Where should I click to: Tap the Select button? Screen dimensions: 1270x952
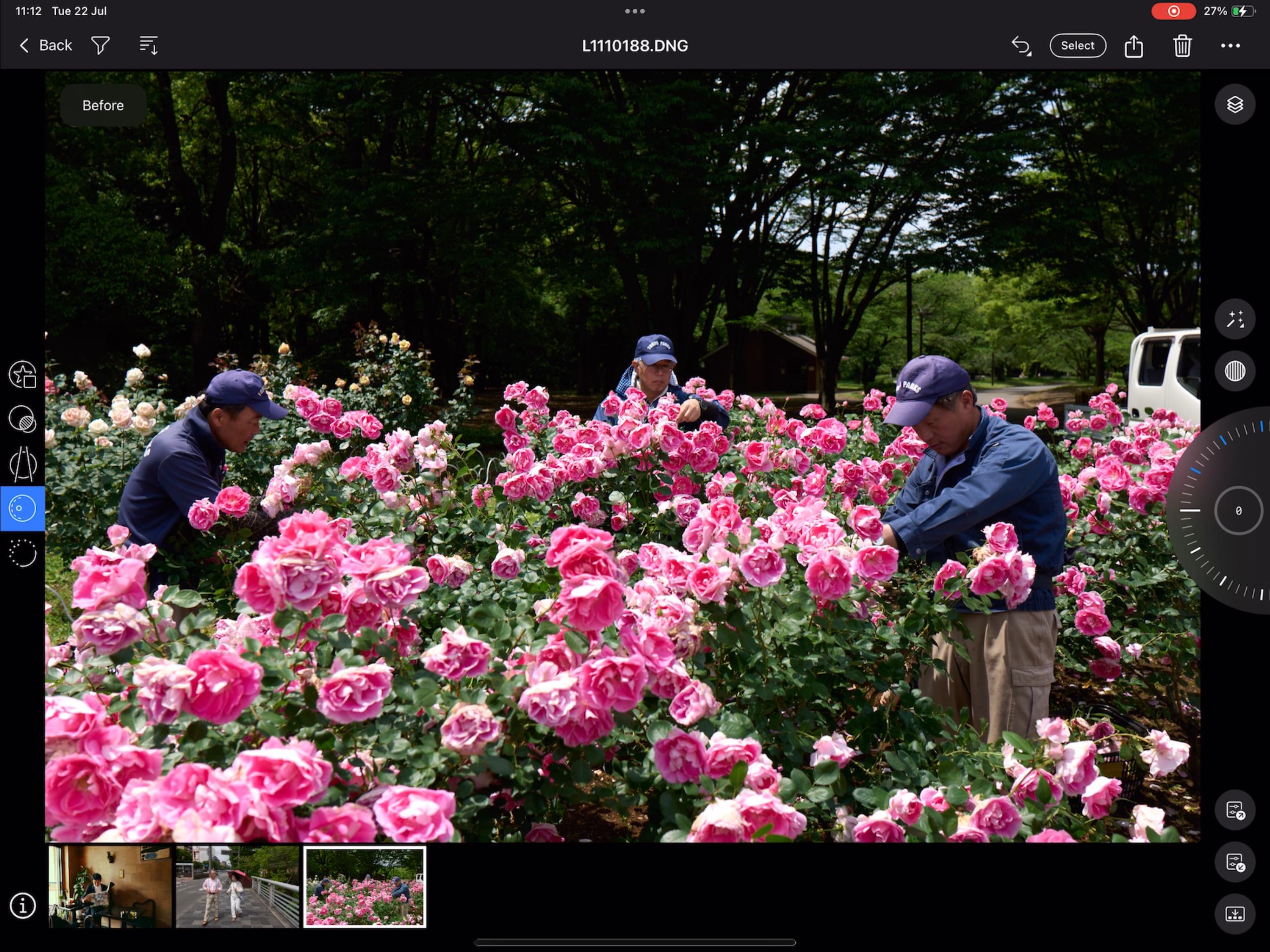coord(1077,46)
